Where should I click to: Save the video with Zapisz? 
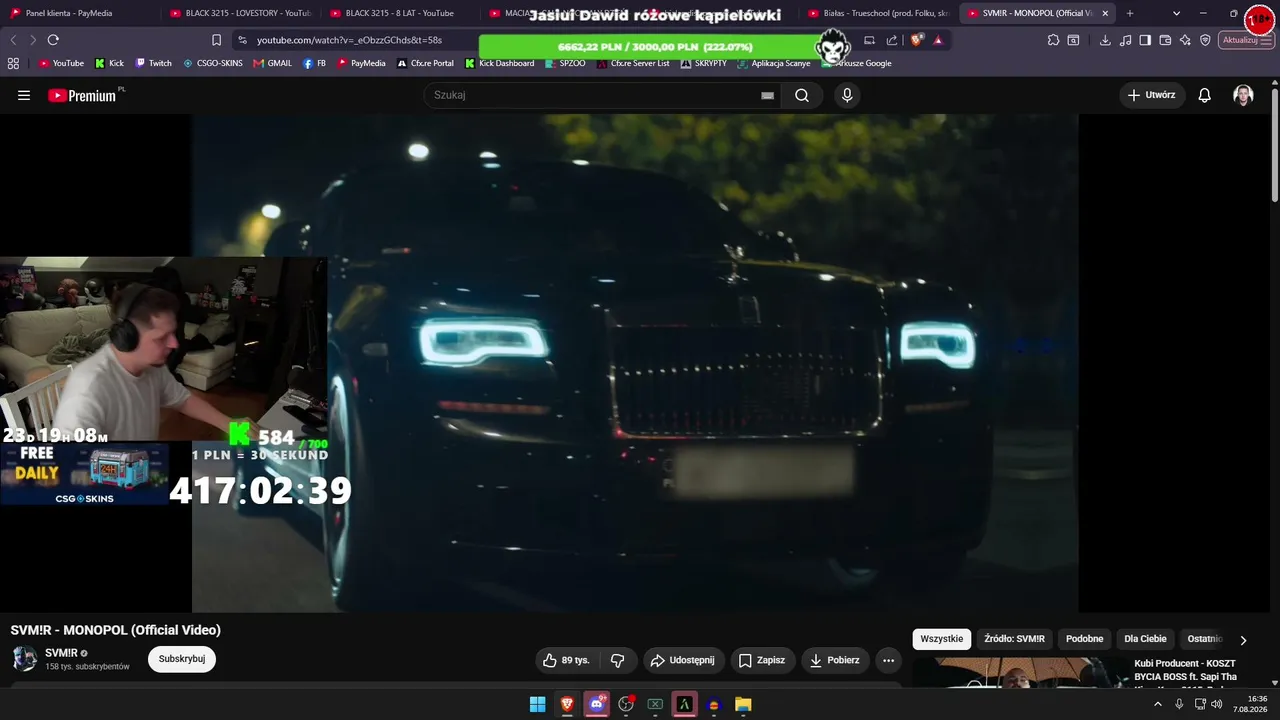tap(762, 660)
